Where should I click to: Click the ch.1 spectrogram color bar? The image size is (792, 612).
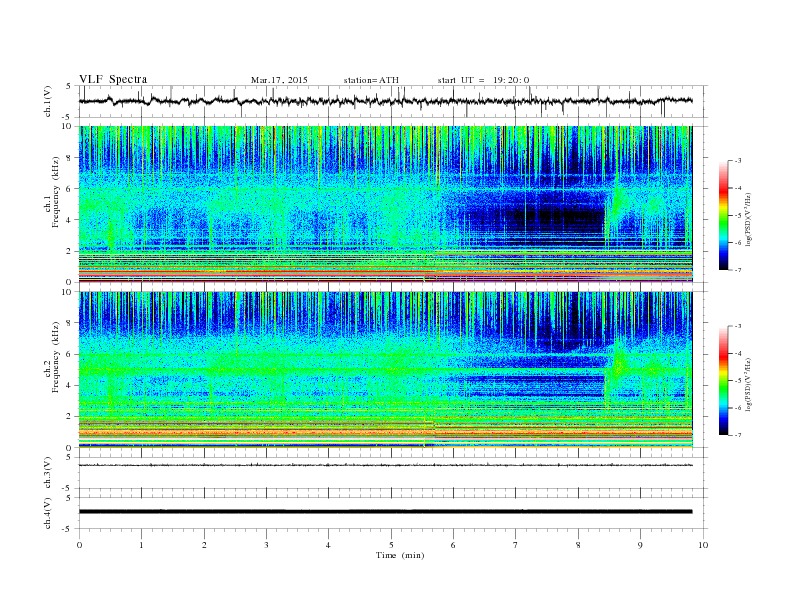(x=723, y=216)
